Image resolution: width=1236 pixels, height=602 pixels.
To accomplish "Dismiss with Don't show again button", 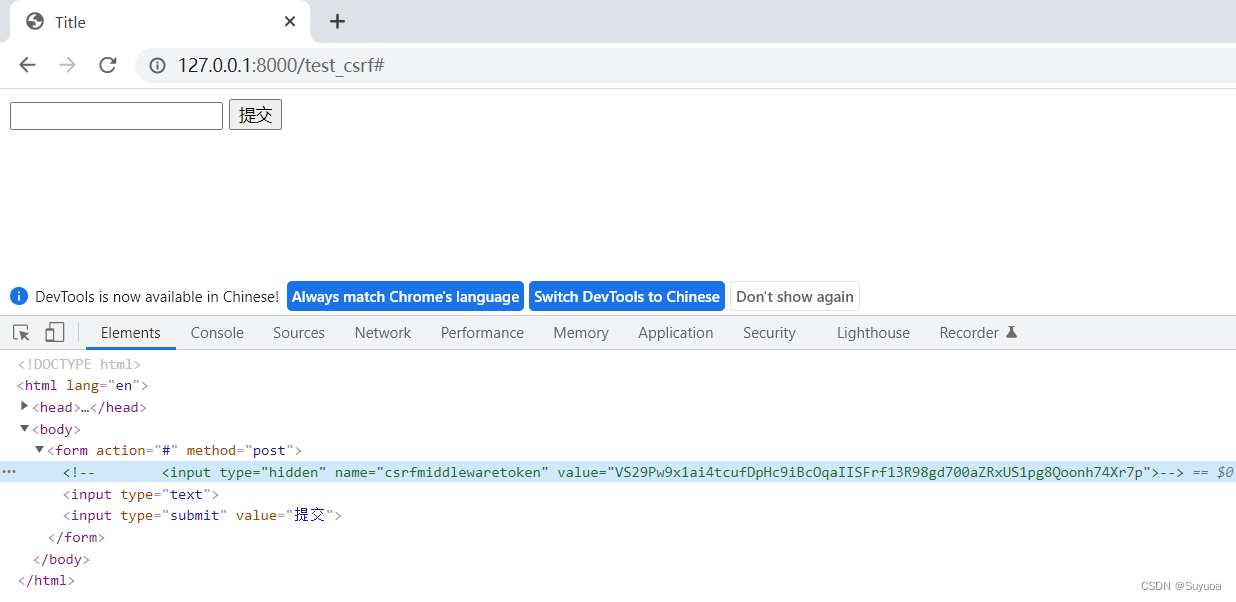I will 794,296.
